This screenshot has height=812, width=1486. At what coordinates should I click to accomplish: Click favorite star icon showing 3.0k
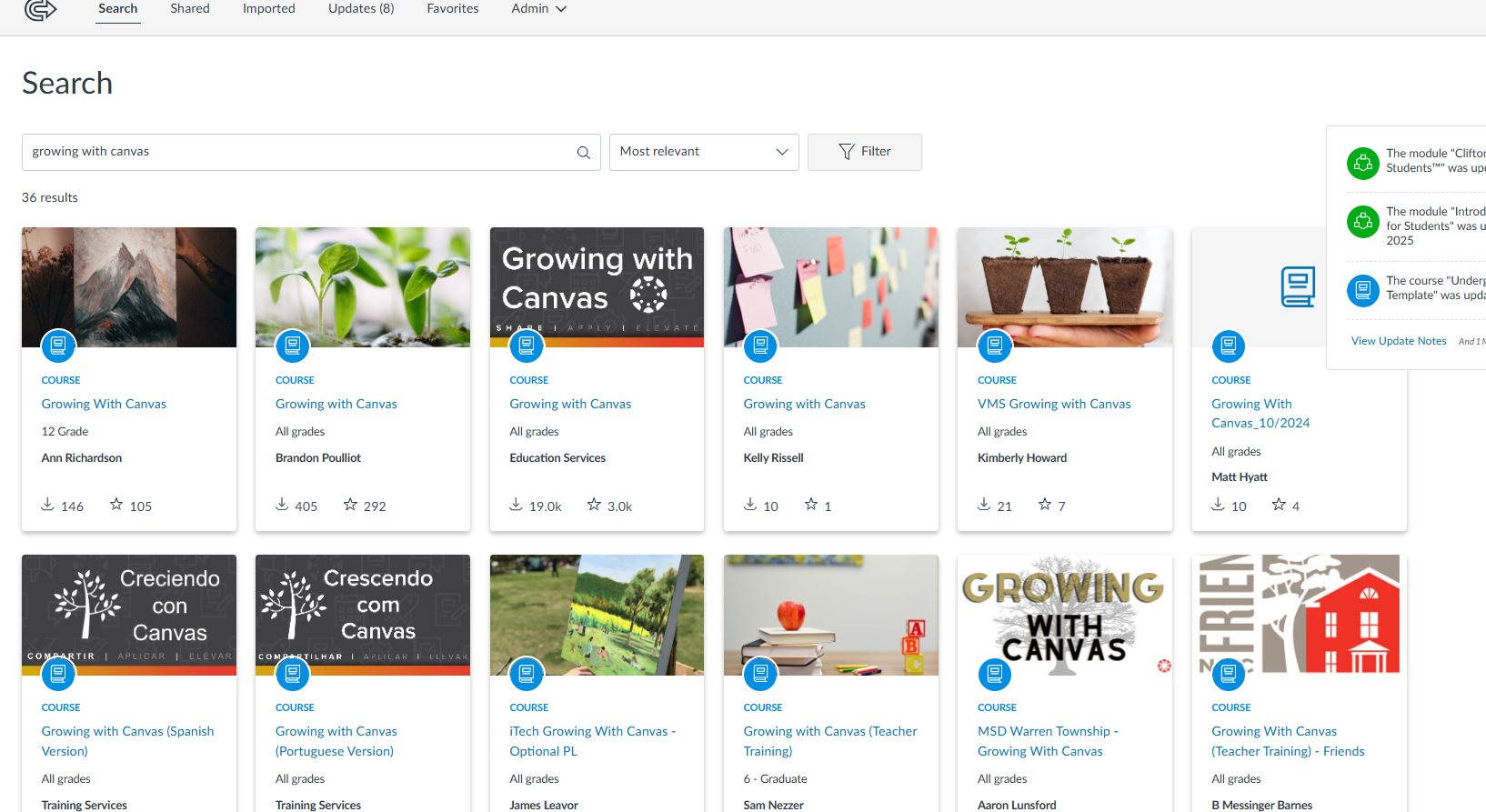coord(594,504)
